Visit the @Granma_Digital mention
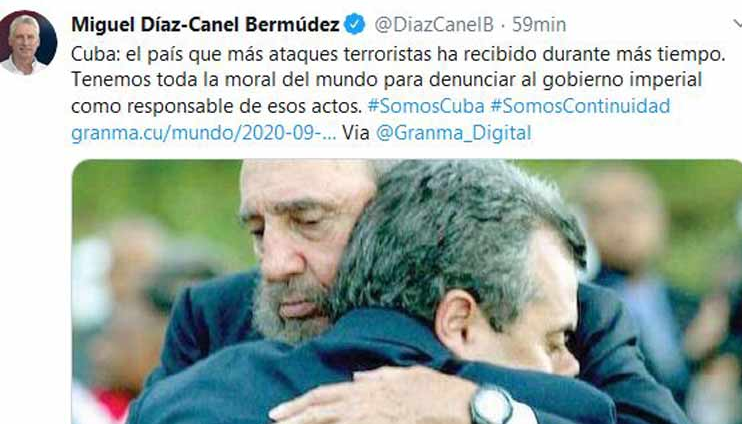Viewport: 742px width, 424px height. (454, 133)
